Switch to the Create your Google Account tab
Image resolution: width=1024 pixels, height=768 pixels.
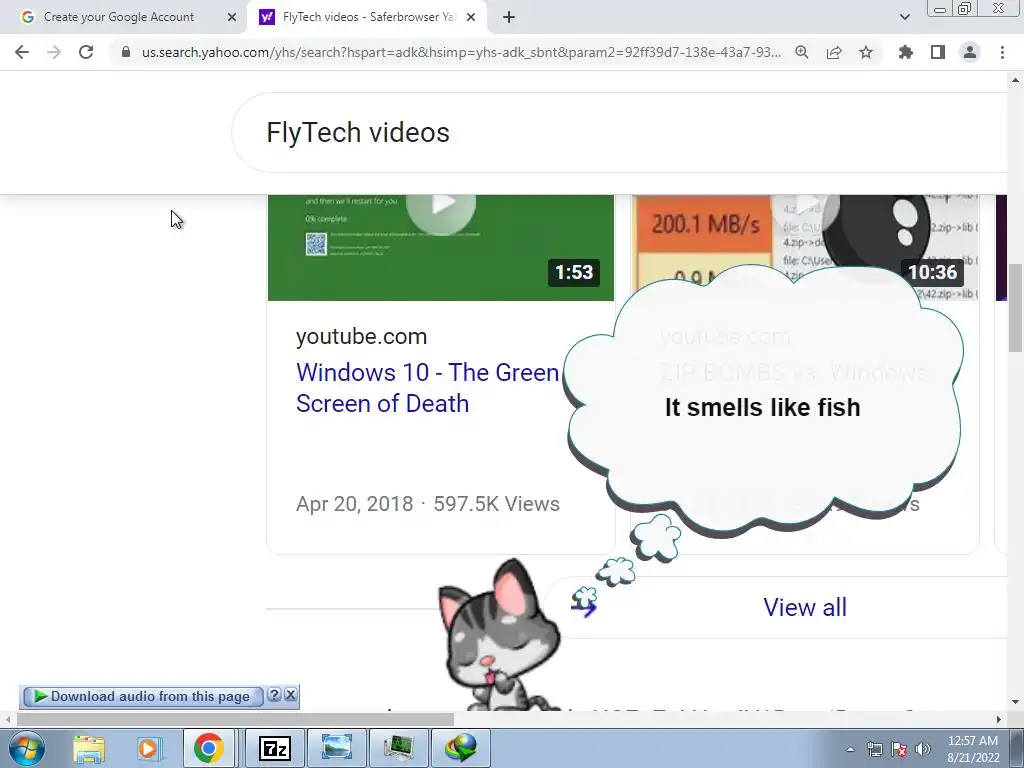pos(118,17)
